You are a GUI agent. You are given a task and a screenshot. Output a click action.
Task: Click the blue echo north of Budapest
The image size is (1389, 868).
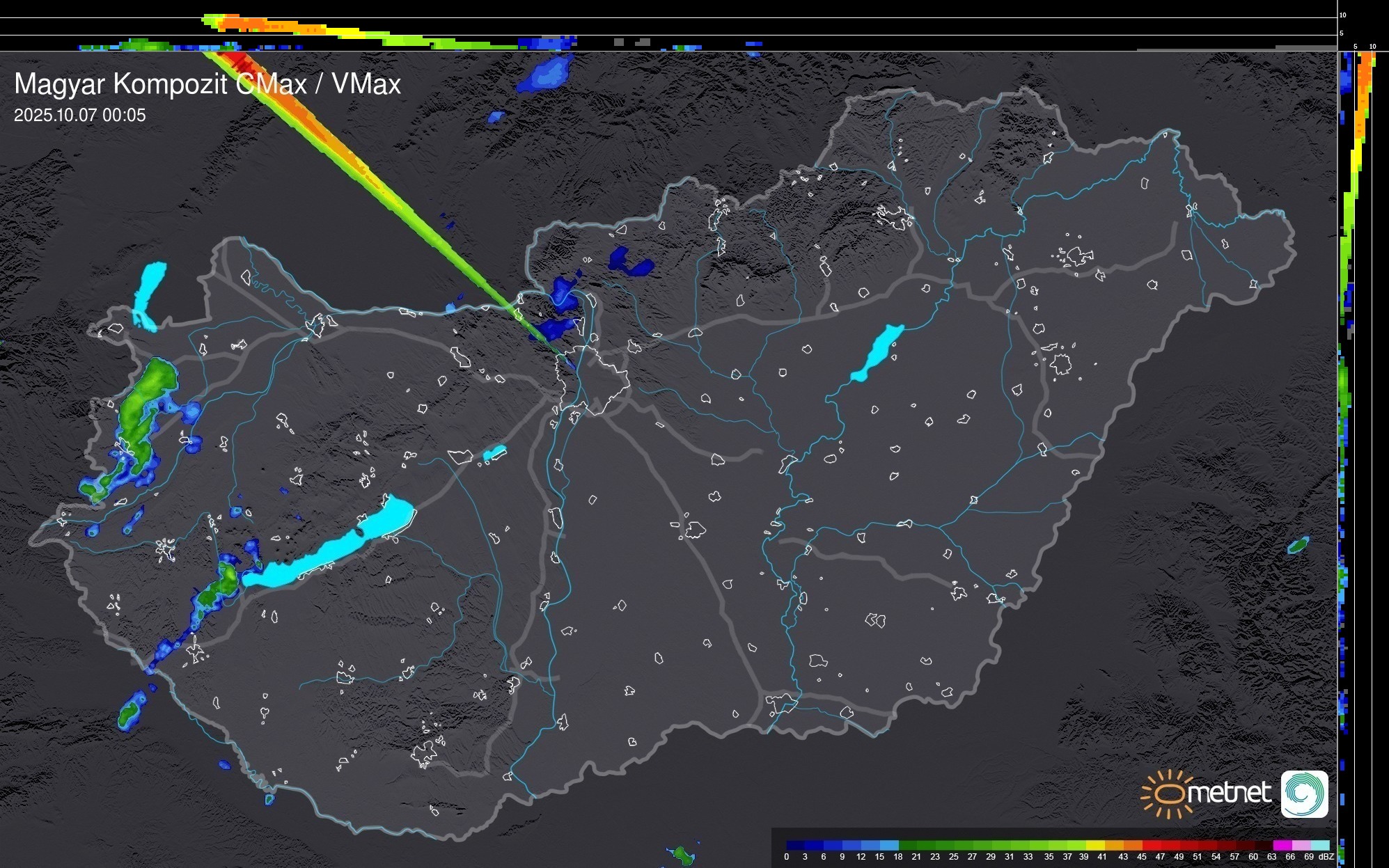pyautogui.click(x=564, y=296)
